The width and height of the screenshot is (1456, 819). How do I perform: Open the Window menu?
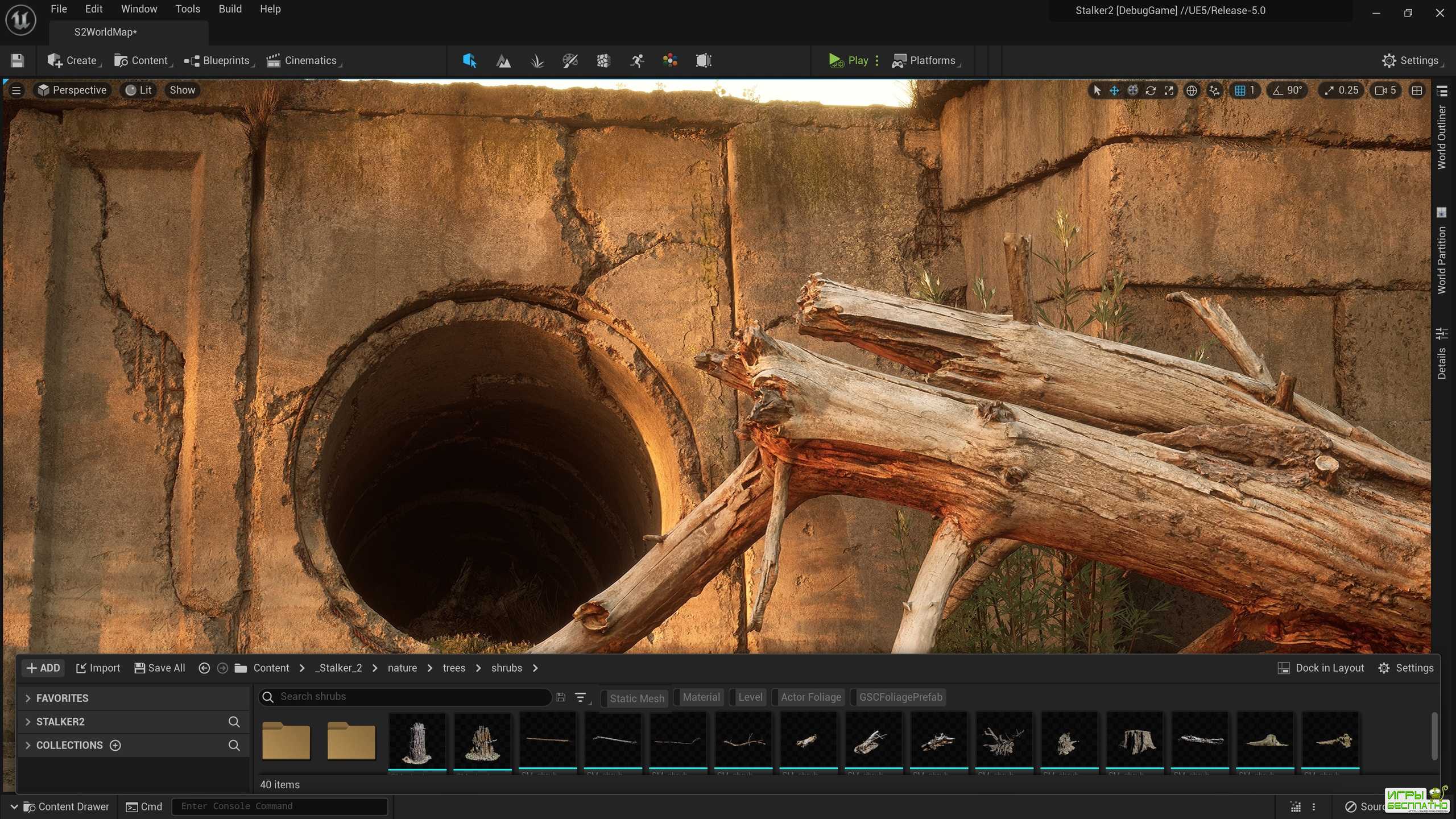click(x=139, y=9)
